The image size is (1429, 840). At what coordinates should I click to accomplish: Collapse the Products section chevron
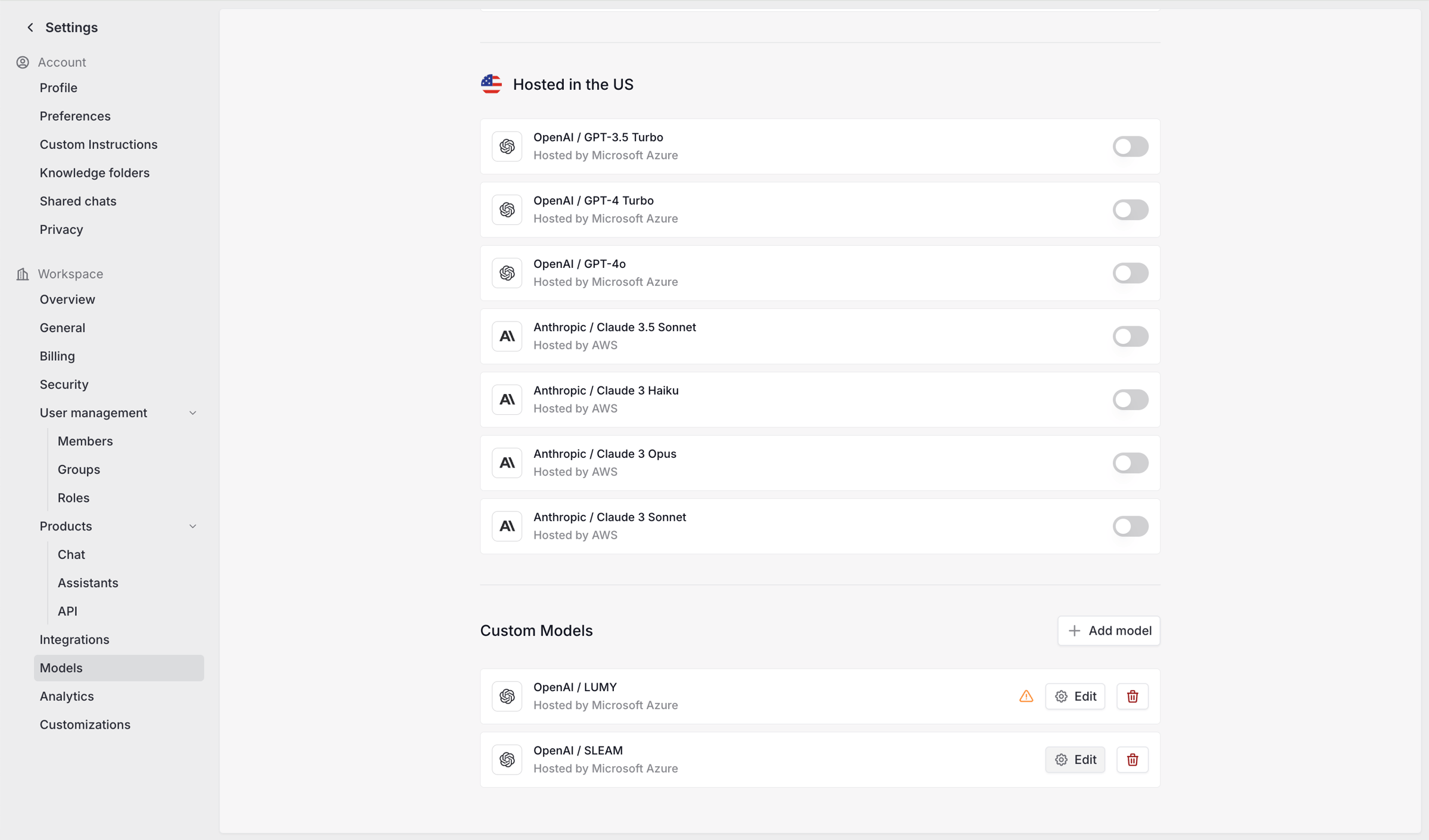tap(193, 526)
